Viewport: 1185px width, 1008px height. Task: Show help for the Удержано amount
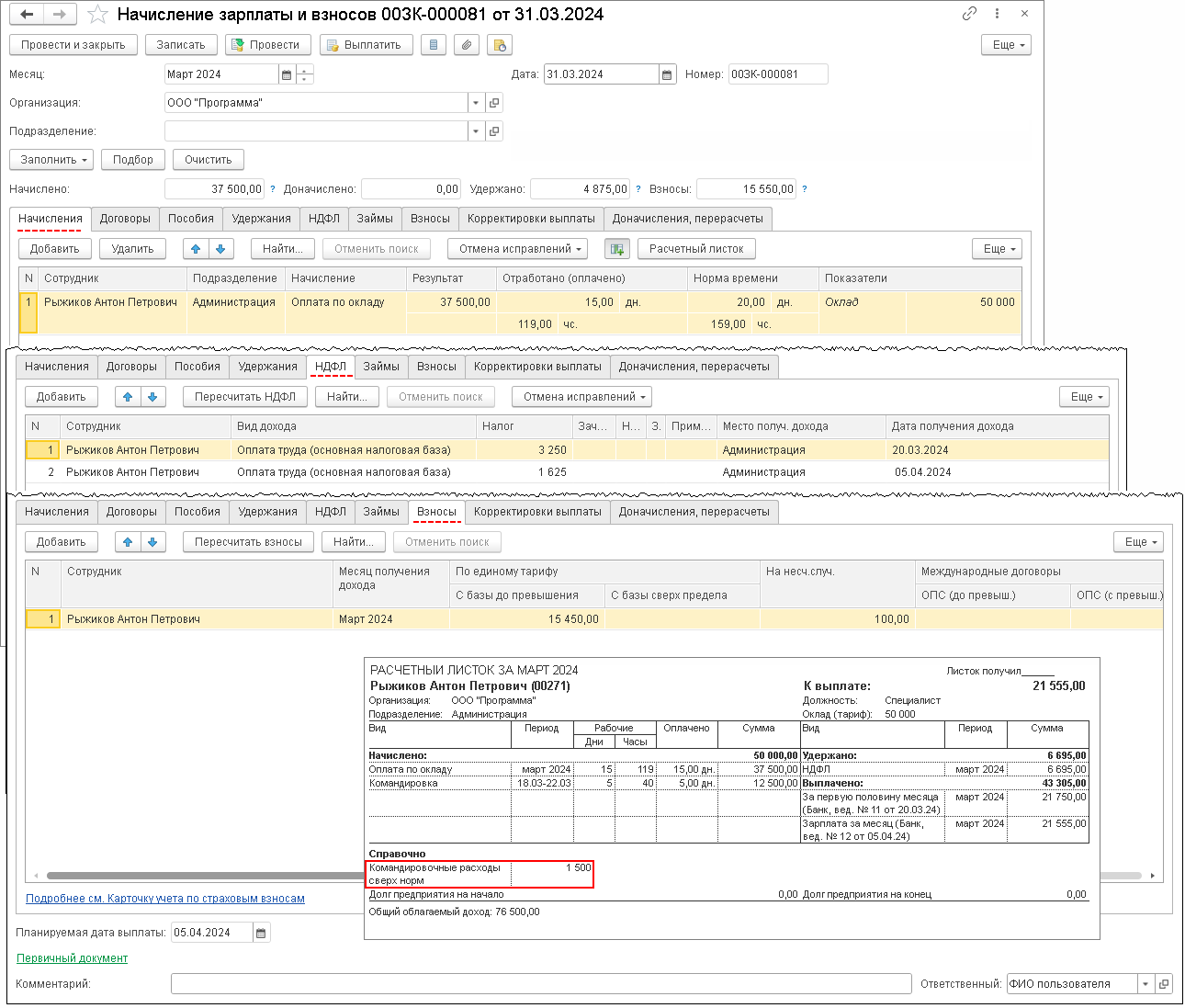pyautogui.click(x=638, y=189)
